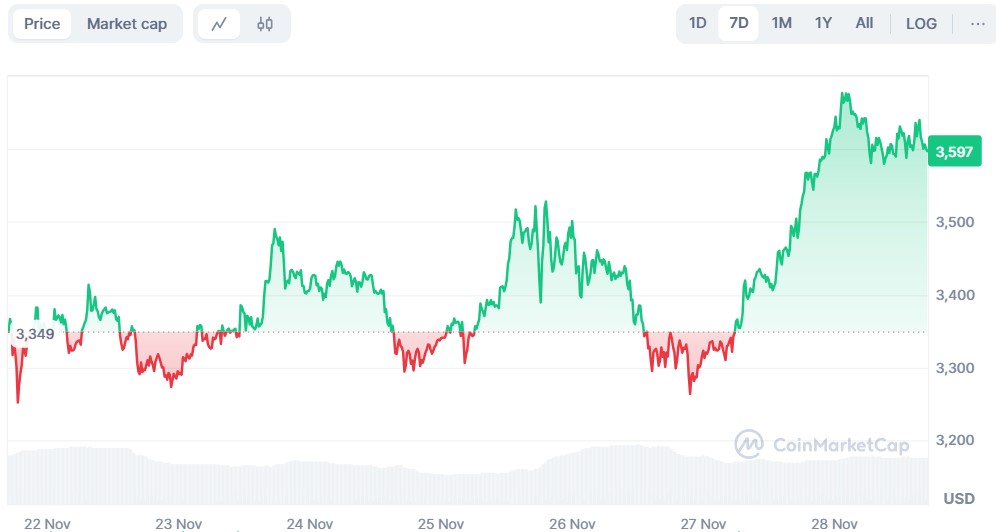The width and height of the screenshot is (996, 532).
Task: Click the current price label 3,597
Action: [953, 152]
